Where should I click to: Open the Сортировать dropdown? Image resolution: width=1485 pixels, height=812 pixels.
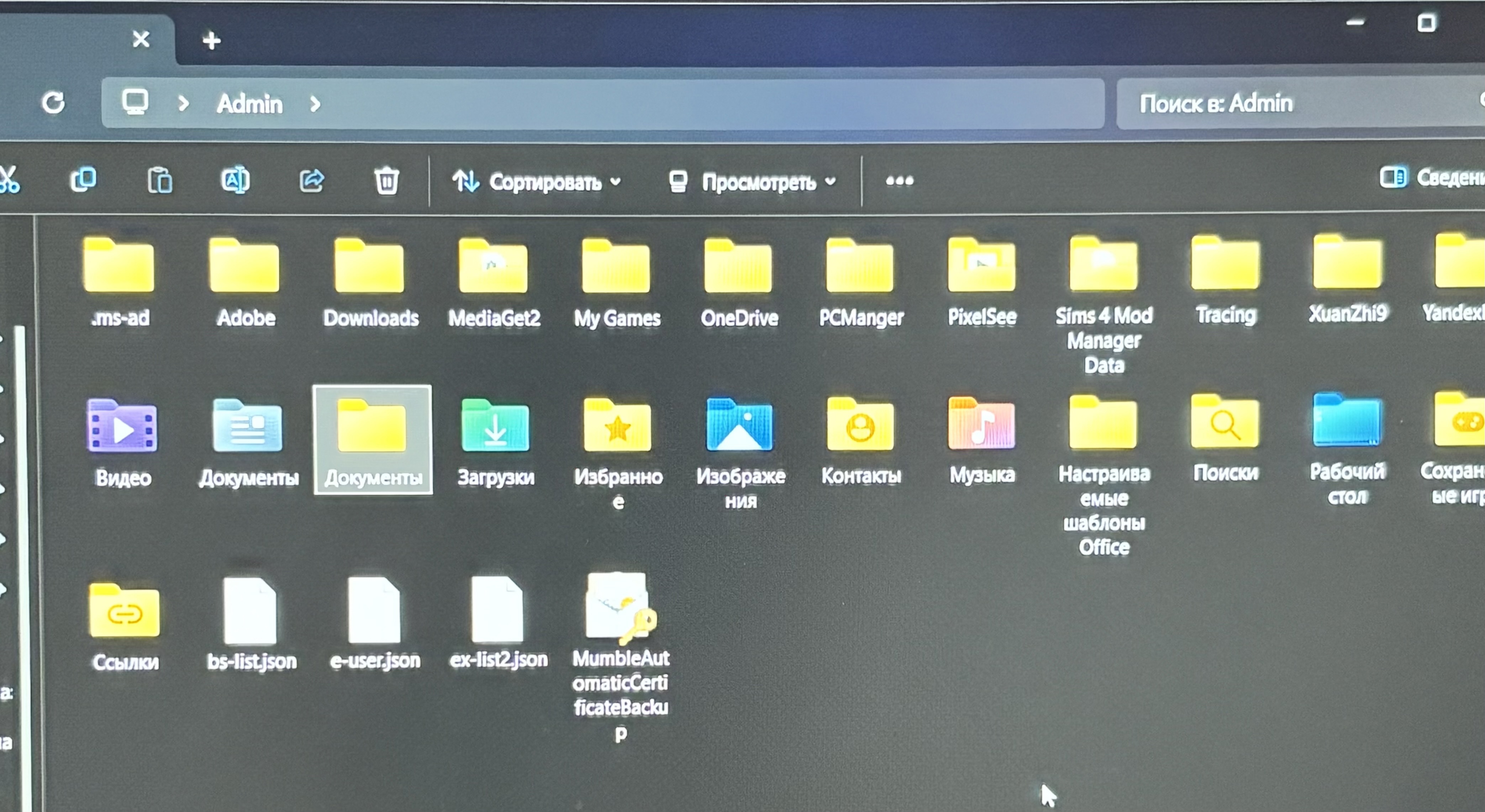click(537, 181)
